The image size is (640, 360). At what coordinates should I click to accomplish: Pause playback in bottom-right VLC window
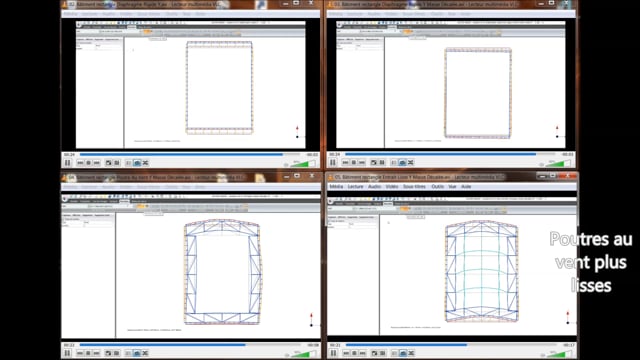tap(333, 353)
